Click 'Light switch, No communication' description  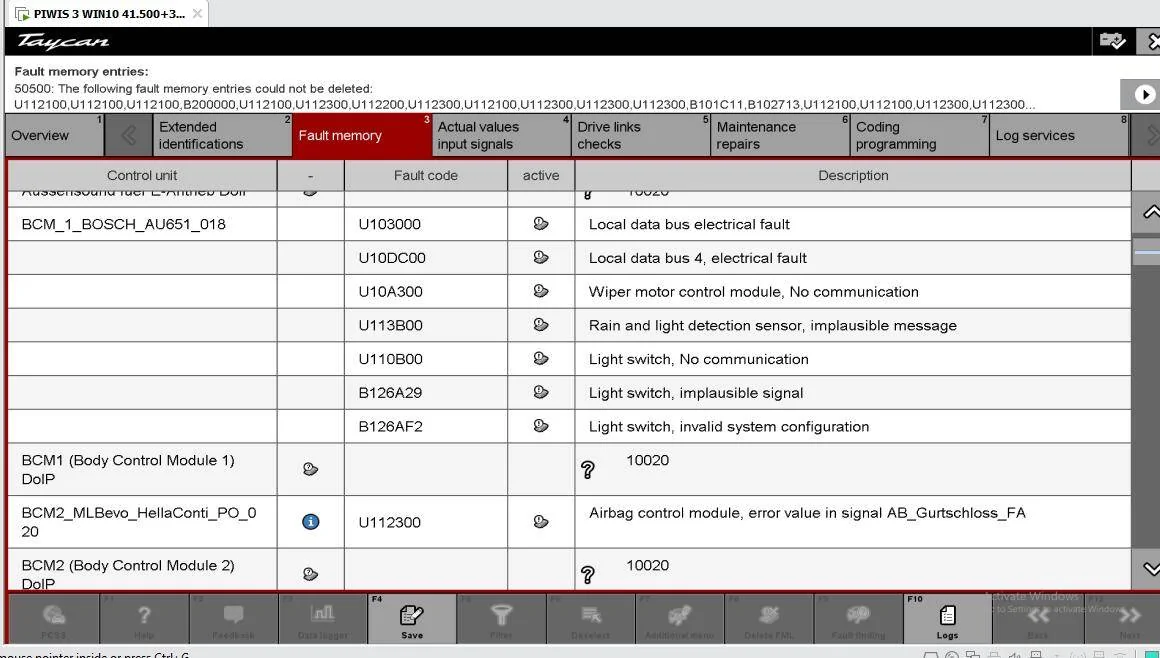coord(698,359)
